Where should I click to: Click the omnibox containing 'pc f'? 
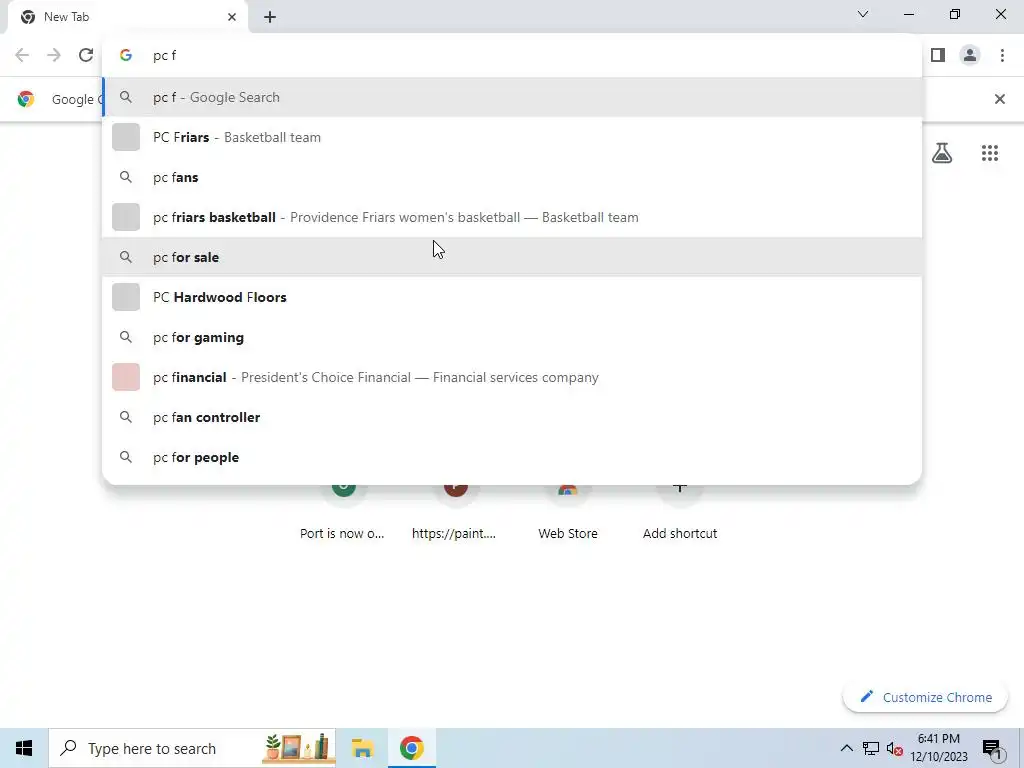click(x=511, y=56)
